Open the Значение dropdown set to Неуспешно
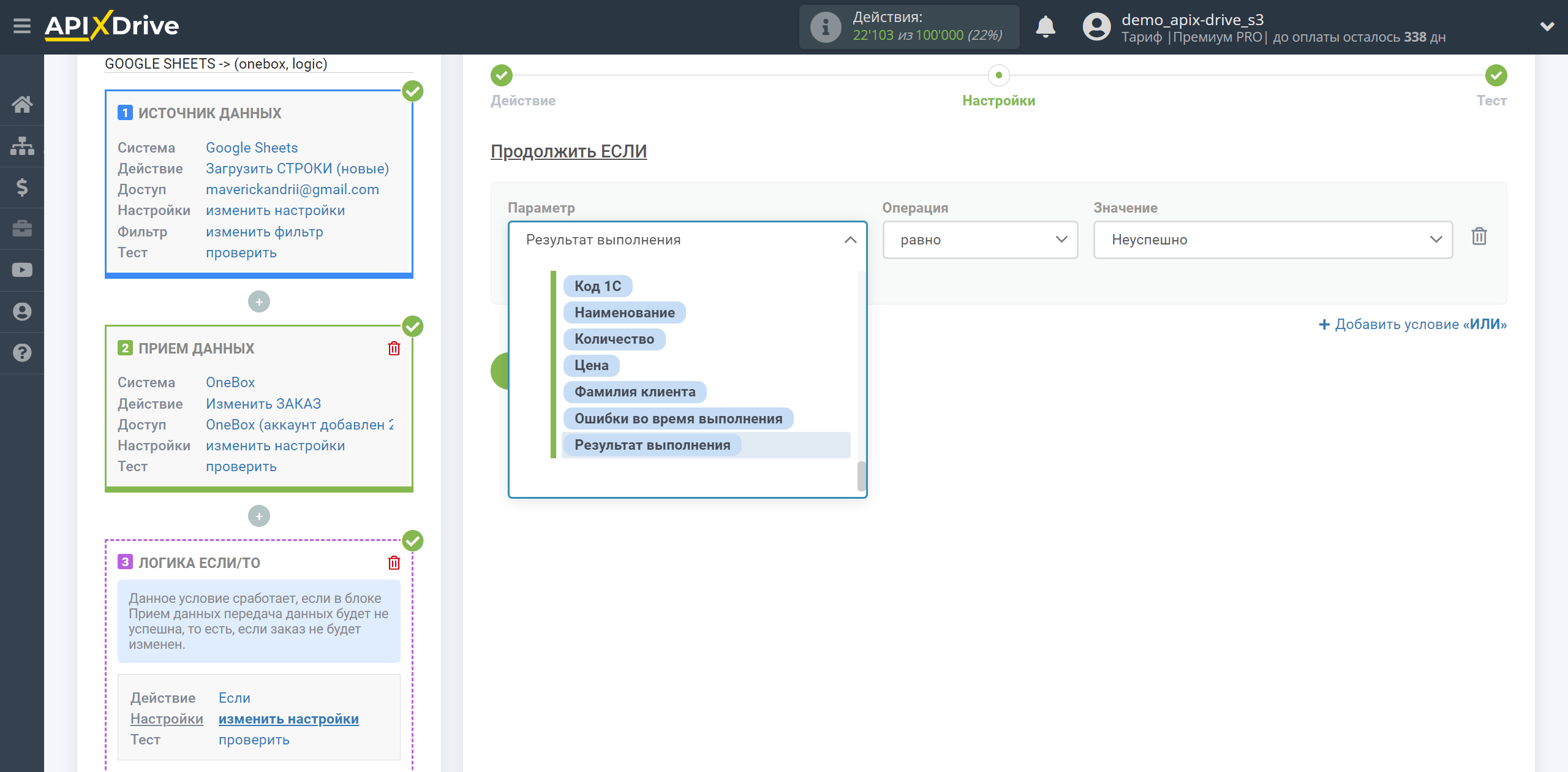Screen dimensions: 1568x772 (1273, 240)
